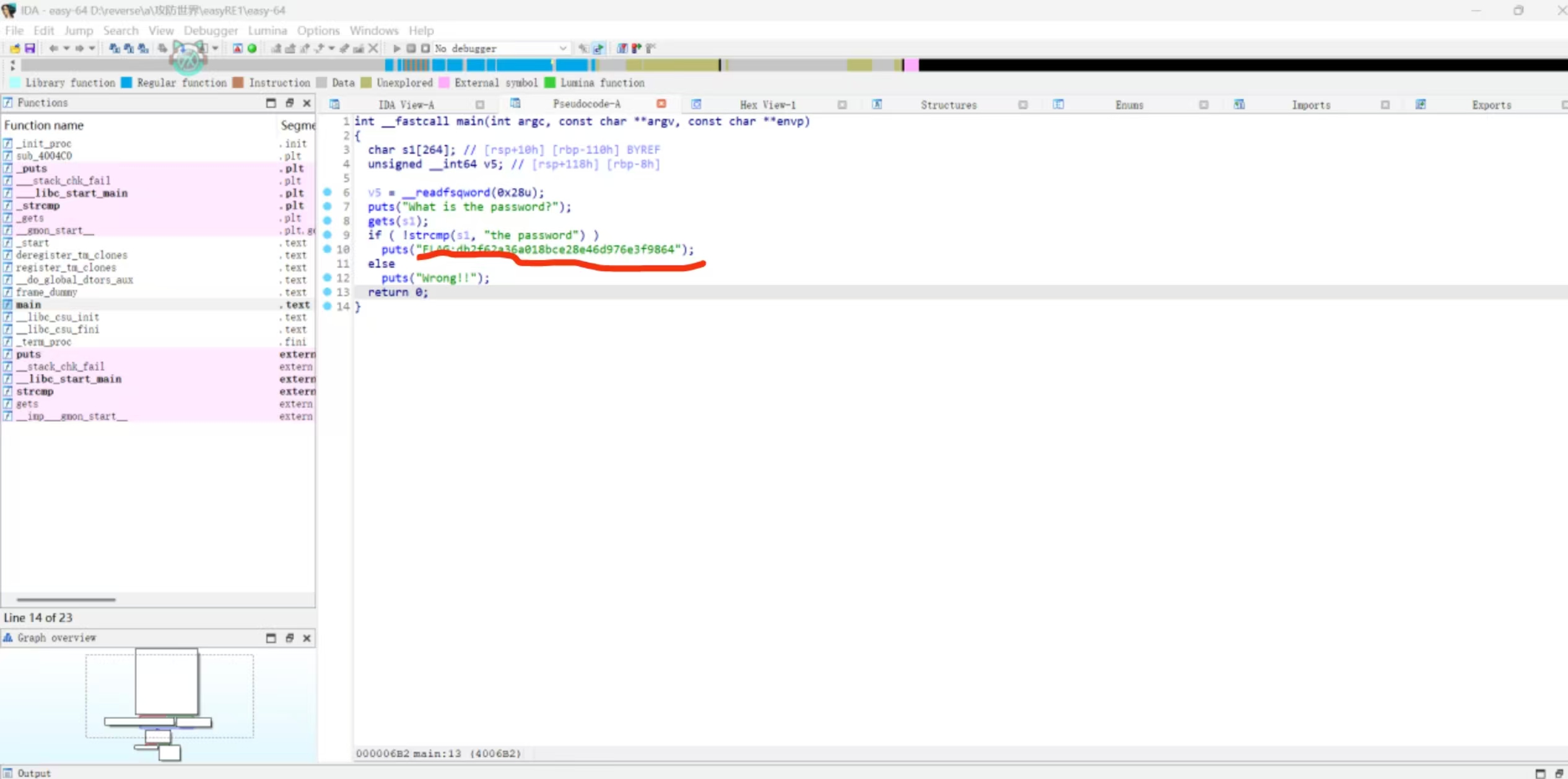Click the Regular function blue color swatch

126,83
